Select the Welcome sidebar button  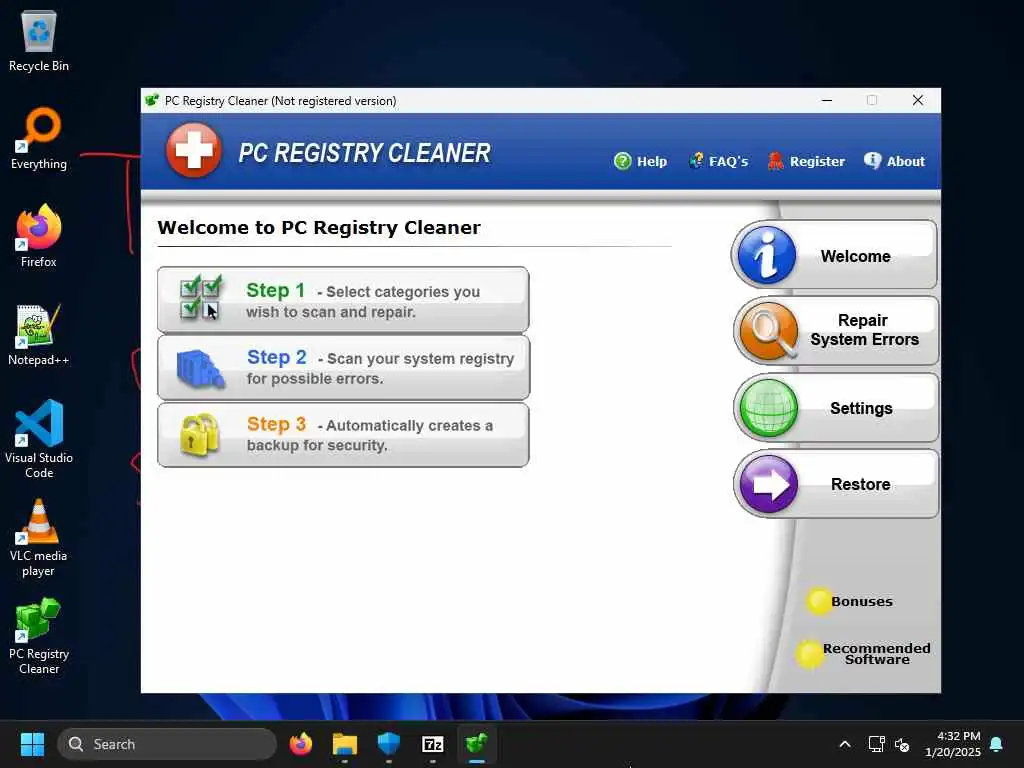[834, 255]
